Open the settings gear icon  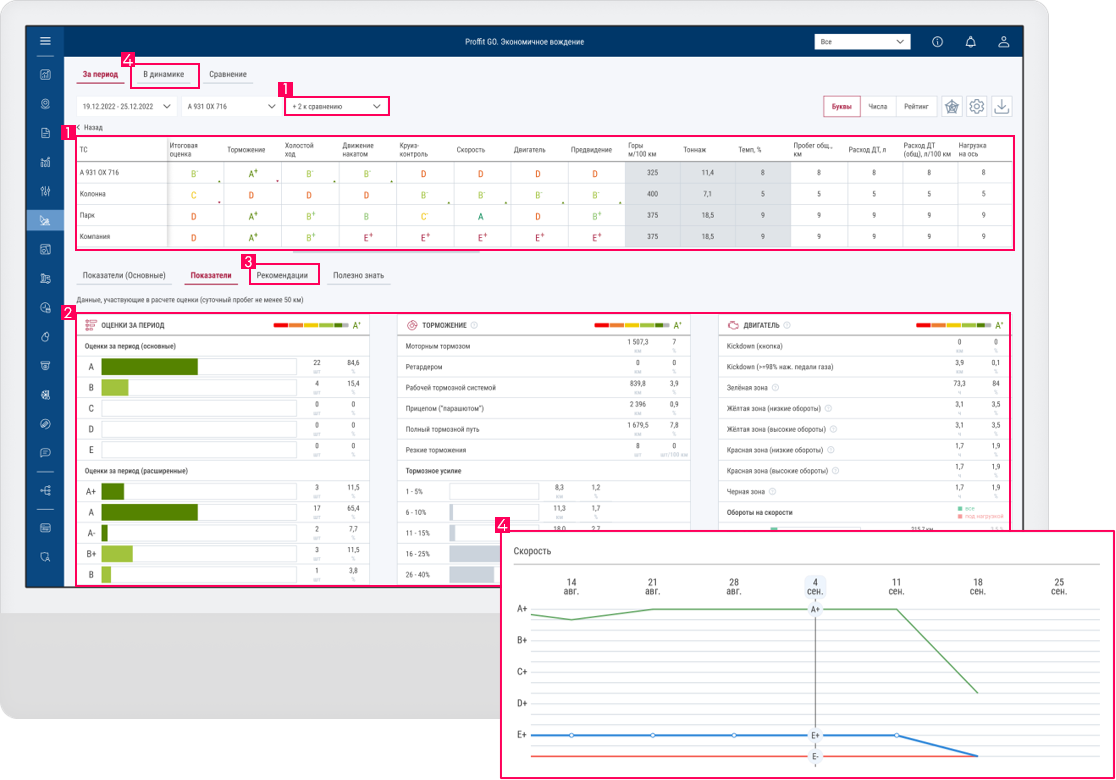coord(976,106)
